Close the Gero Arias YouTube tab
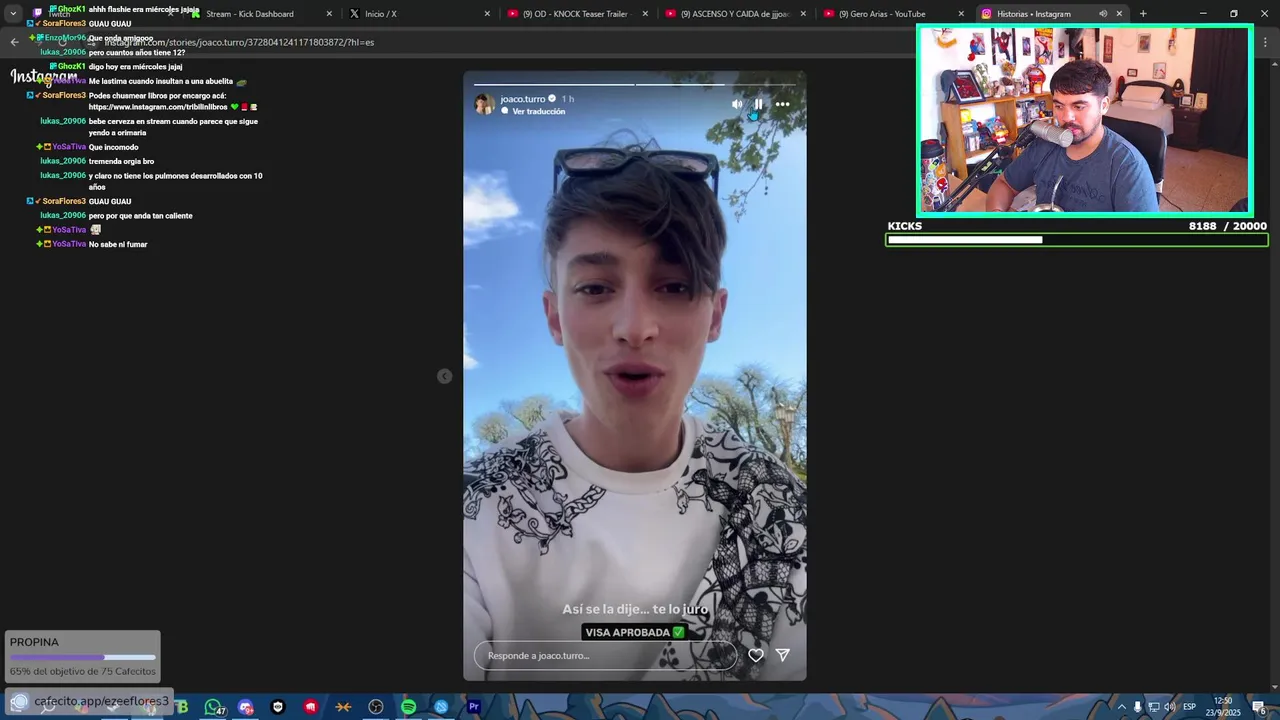 click(x=961, y=14)
